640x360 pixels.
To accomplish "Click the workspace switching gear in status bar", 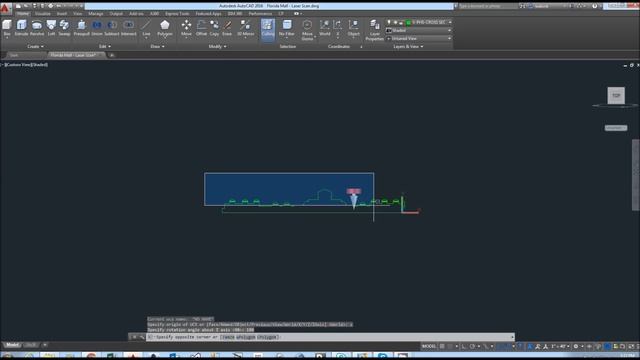I will click(576, 346).
